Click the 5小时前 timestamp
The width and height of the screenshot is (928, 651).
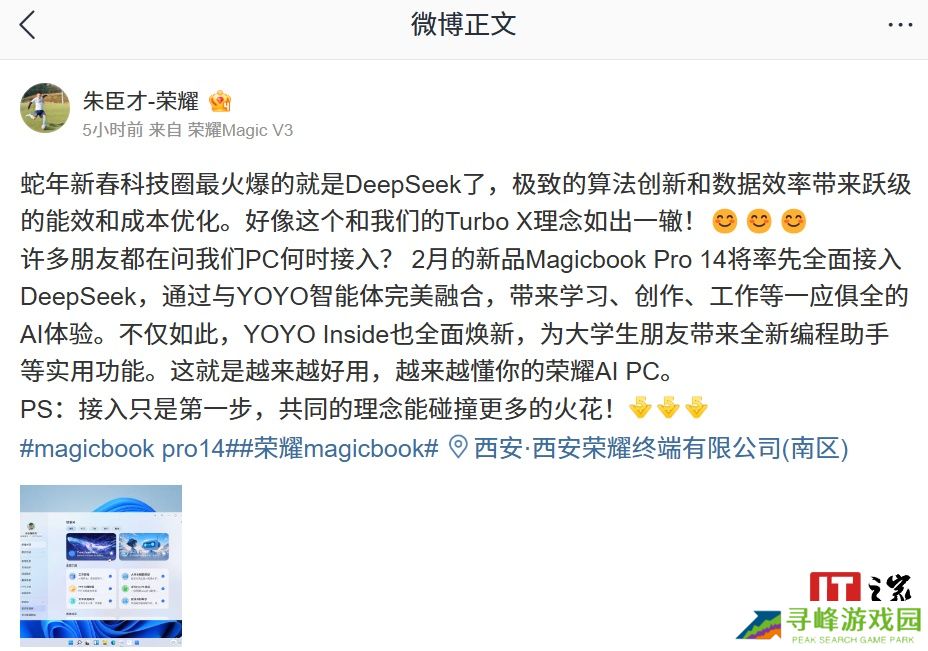[x=112, y=130]
